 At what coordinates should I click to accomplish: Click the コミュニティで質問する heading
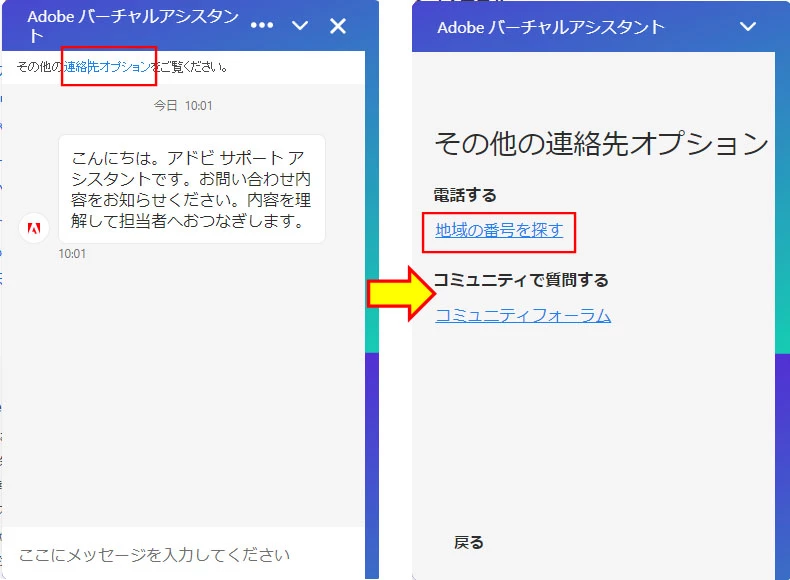[521, 280]
